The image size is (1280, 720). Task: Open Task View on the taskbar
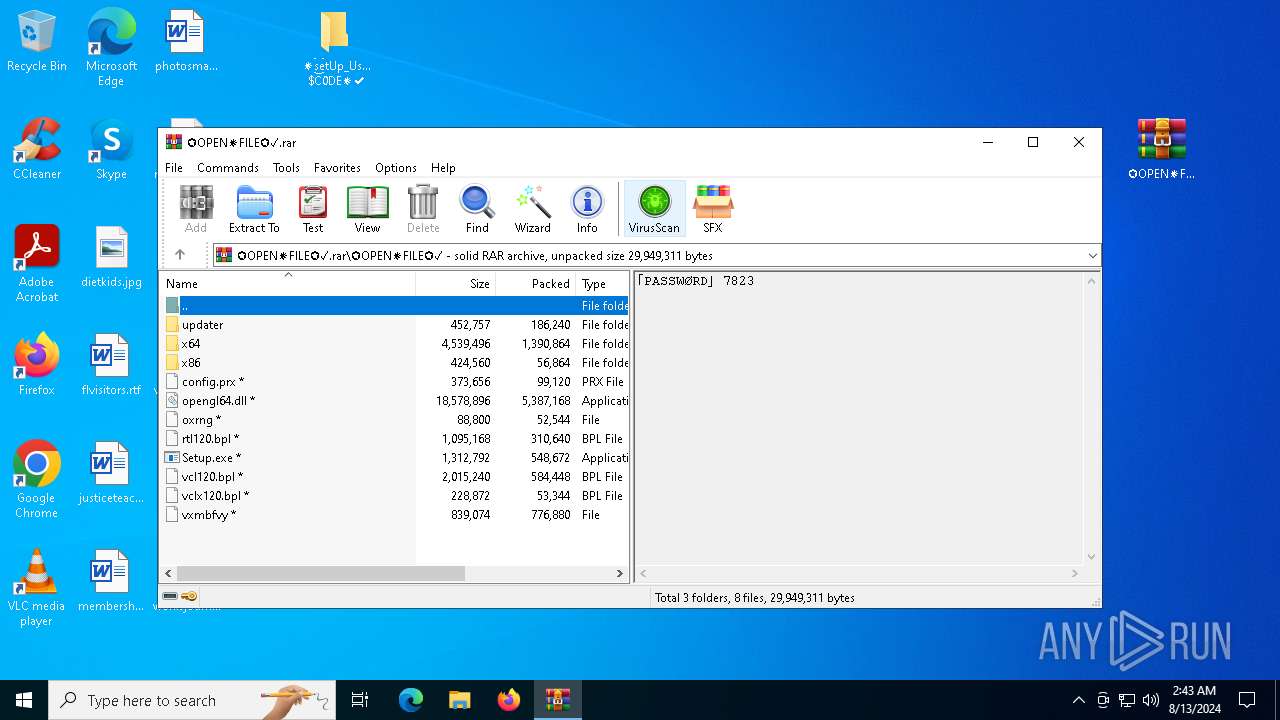360,700
